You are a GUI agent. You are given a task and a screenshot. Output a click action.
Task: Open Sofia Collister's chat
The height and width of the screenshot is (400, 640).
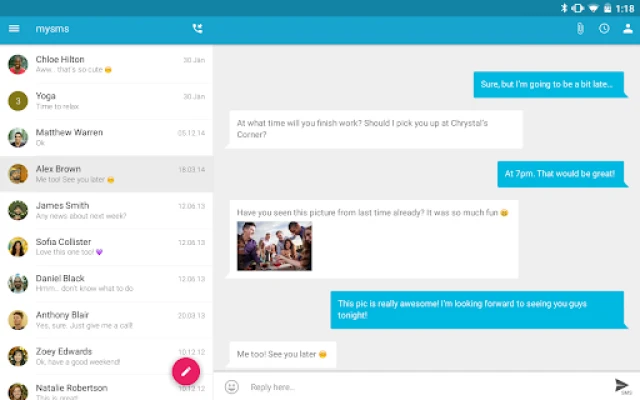(106, 247)
